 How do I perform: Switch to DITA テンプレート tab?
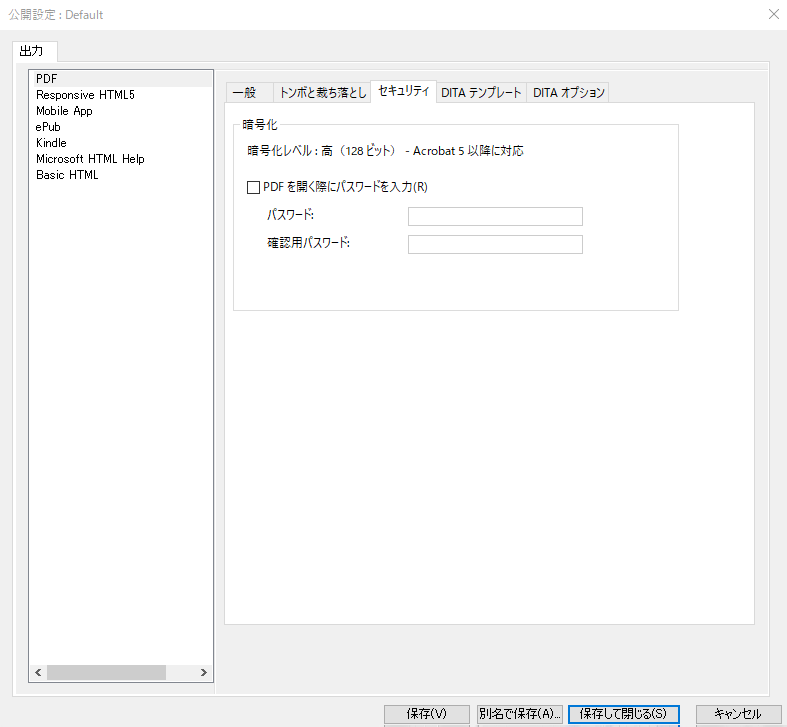coord(481,93)
